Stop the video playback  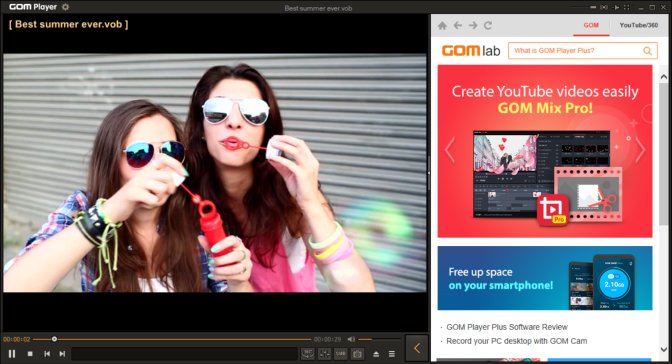click(x=30, y=354)
